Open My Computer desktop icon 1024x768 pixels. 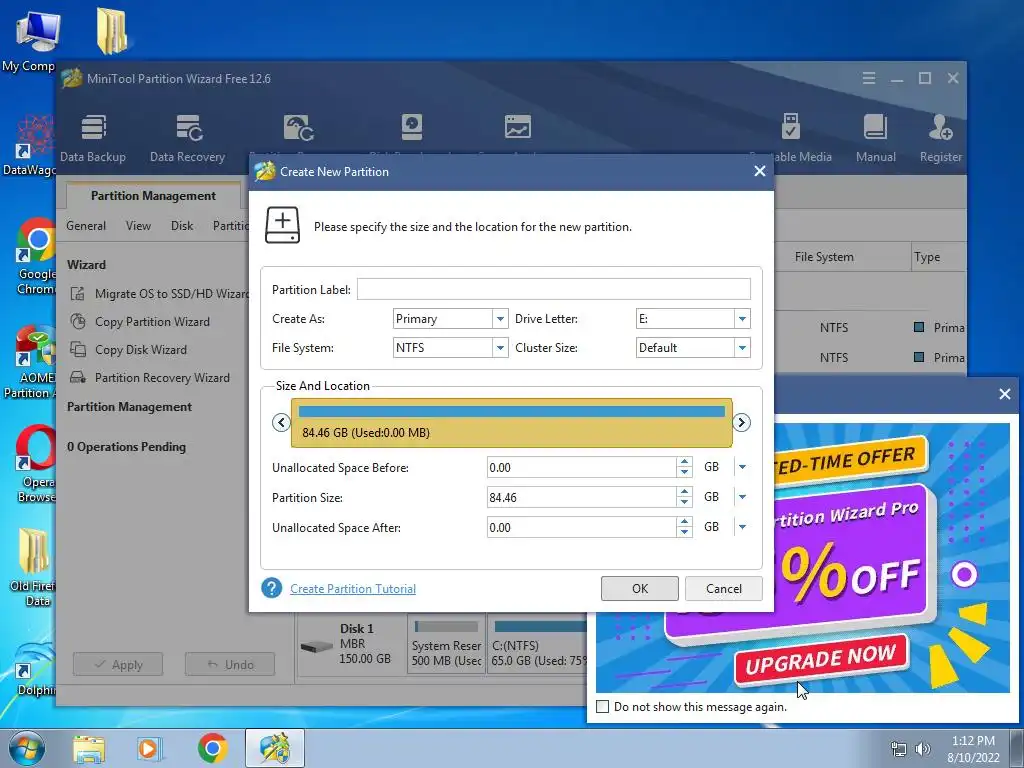tap(31, 40)
